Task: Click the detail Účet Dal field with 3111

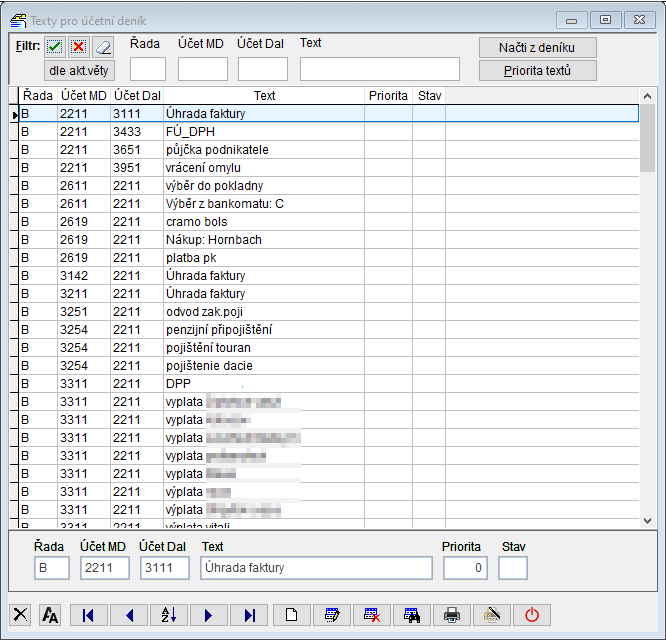Action: 165,568
